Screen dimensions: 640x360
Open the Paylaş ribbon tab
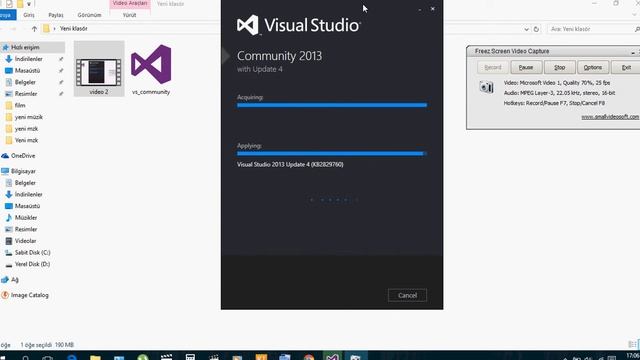coord(56,15)
